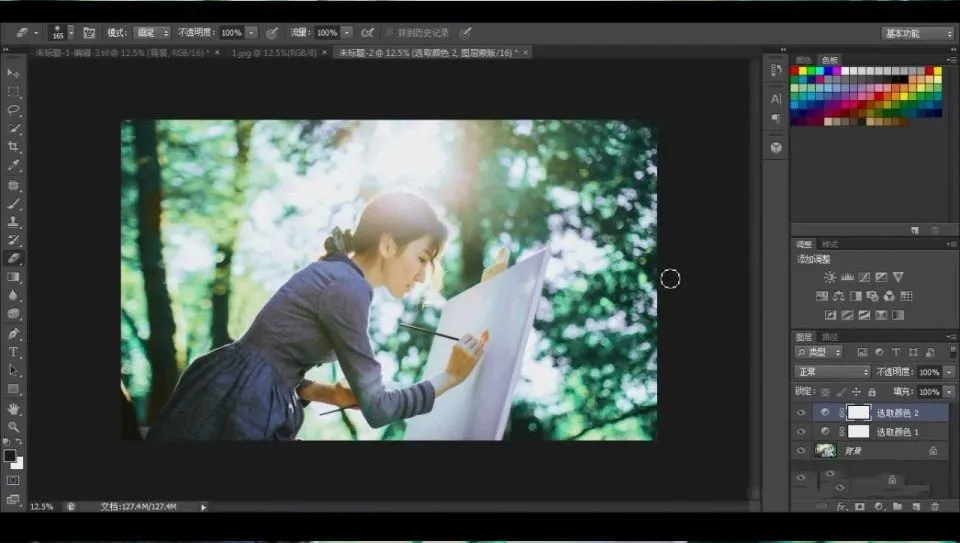This screenshot has height=543, width=960.
Task: Select the Lasso tool
Action: 13,110
